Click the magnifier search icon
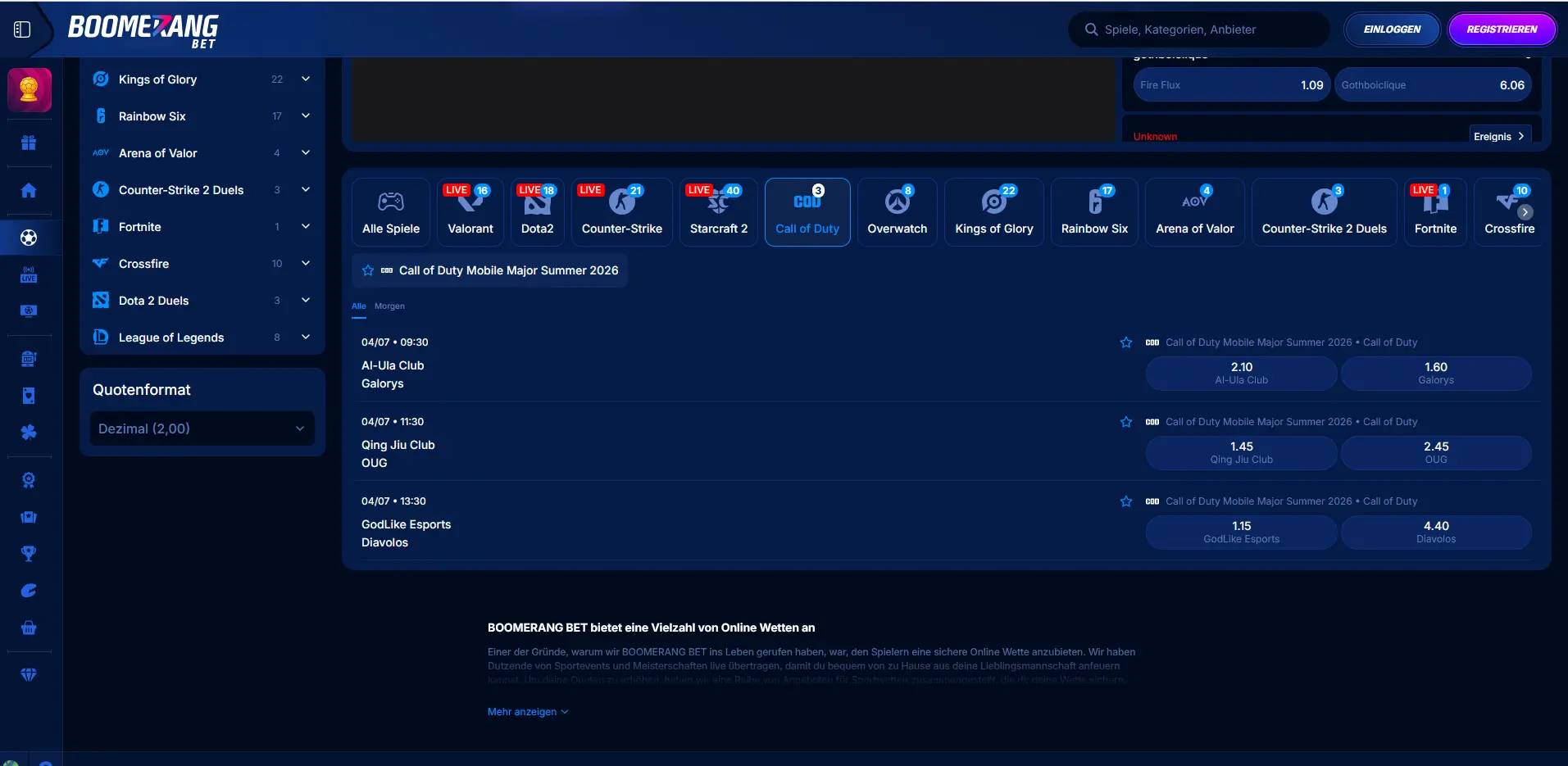Image resolution: width=1568 pixels, height=766 pixels. (1091, 29)
